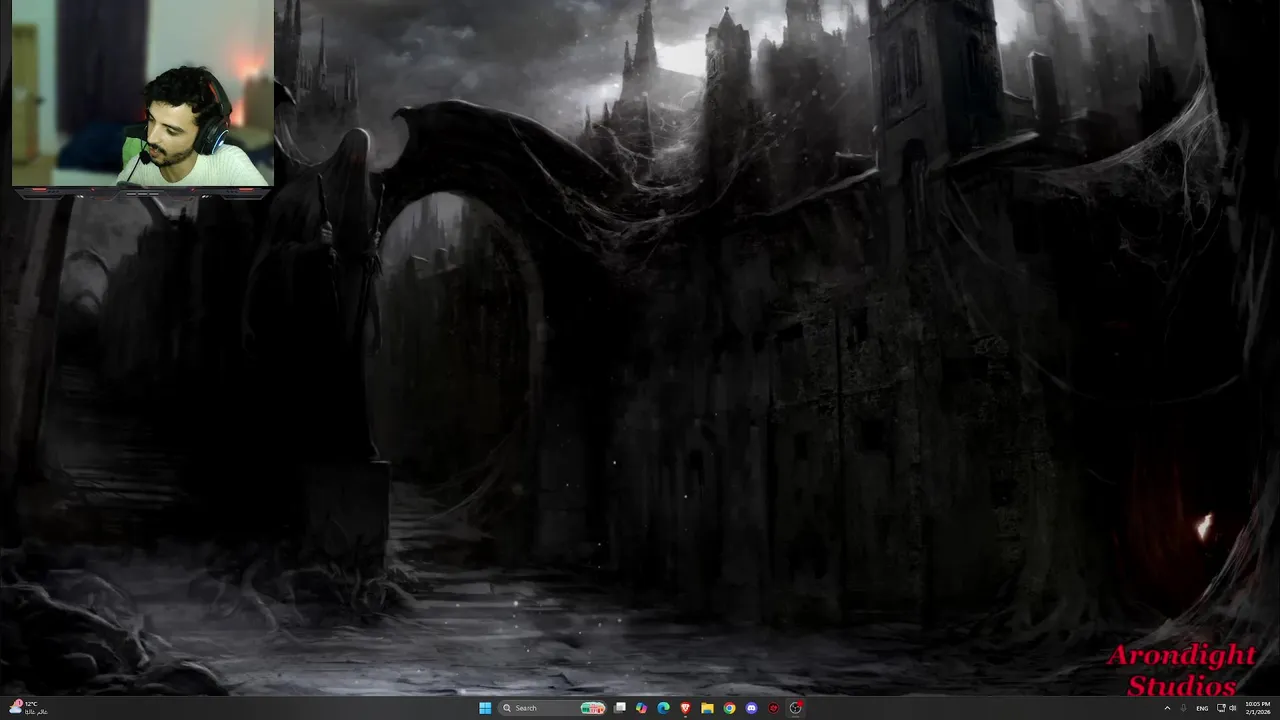
Task: Expand the hidden system tray icons
Action: pyautogui.click(x=1167, y=708)
